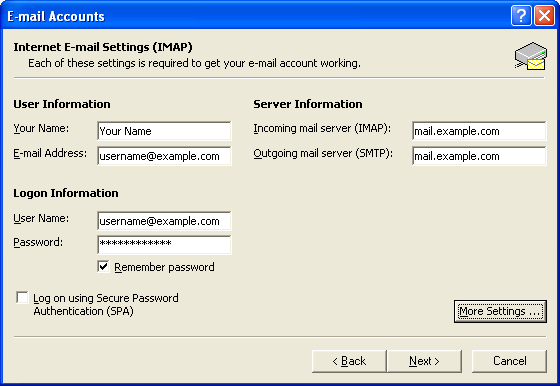
Task: Click the 'Password:' label
Action: coord(38,242)
